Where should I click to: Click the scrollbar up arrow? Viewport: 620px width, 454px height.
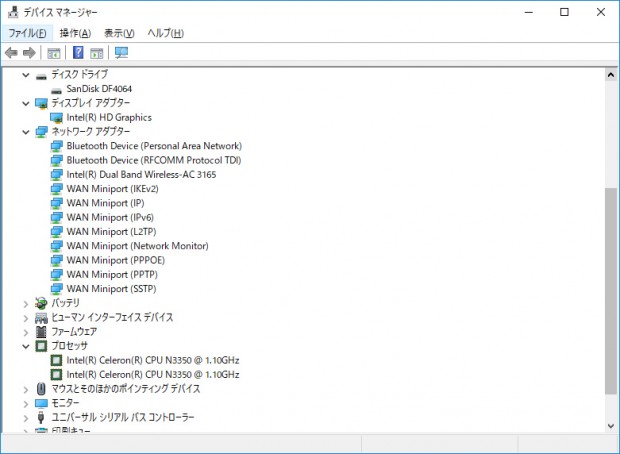[x=611, y=75]
